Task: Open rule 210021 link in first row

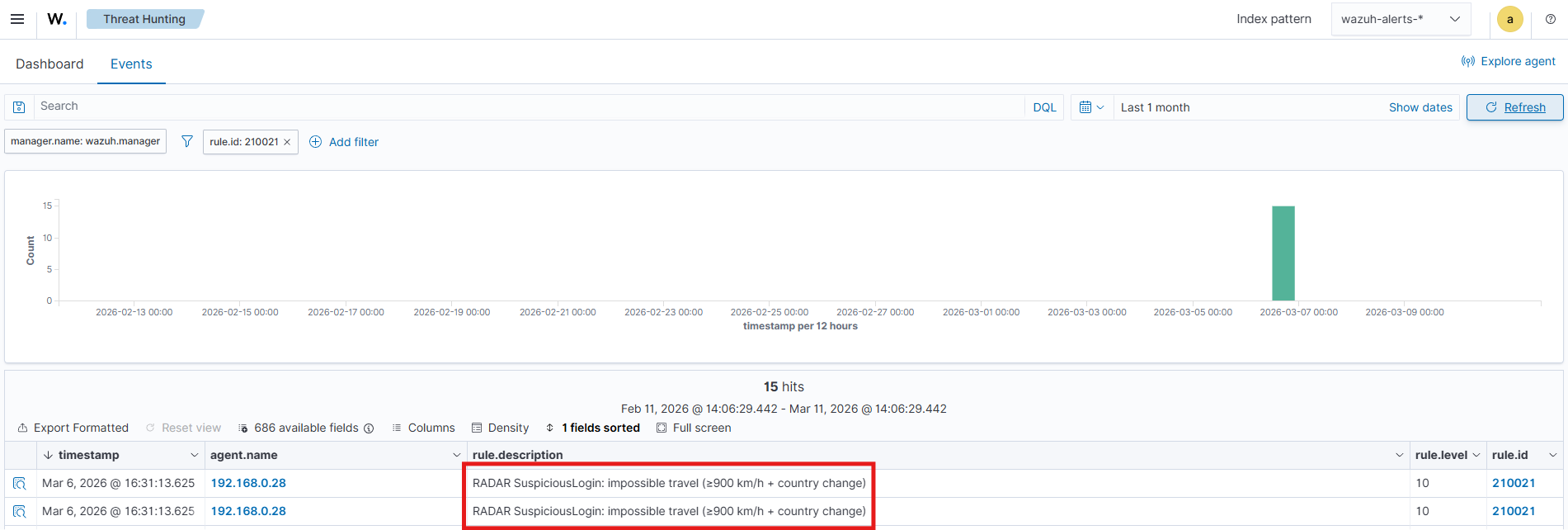Action: pyautogui.click(x=1514, y=483)
